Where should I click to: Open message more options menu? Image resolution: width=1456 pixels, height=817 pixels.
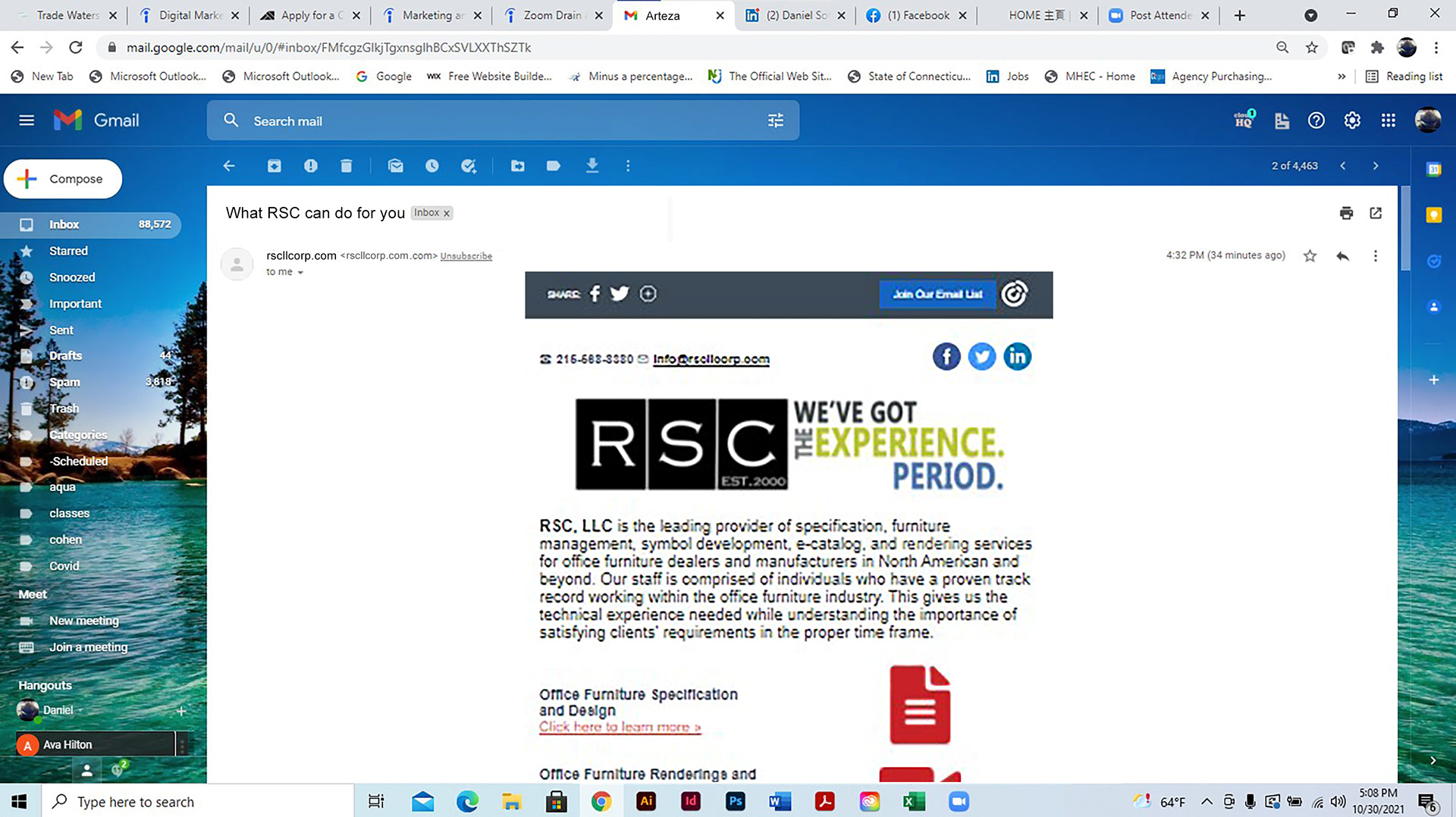point(1376,256)
